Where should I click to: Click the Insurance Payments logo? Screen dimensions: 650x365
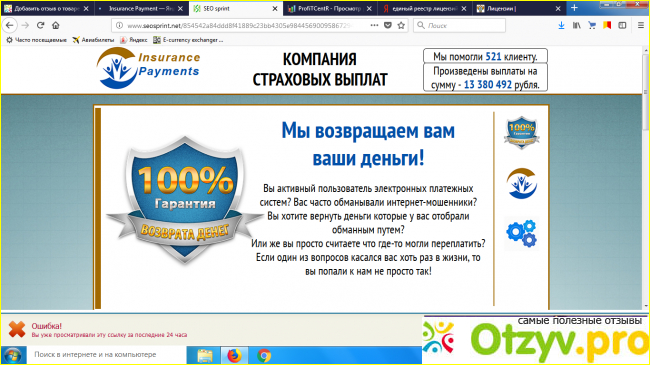coord(148,68)
